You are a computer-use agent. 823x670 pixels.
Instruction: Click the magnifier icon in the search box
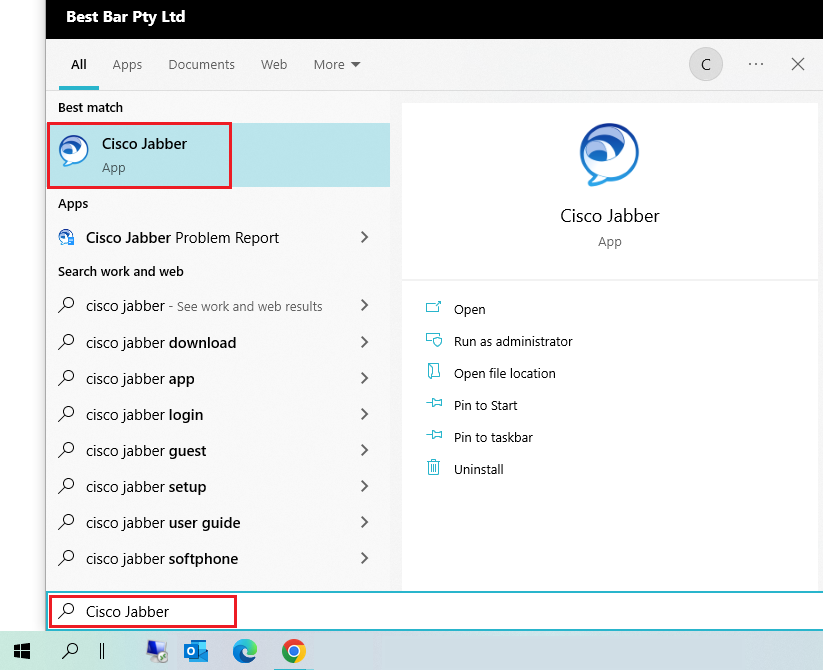[x=67, y=611]
